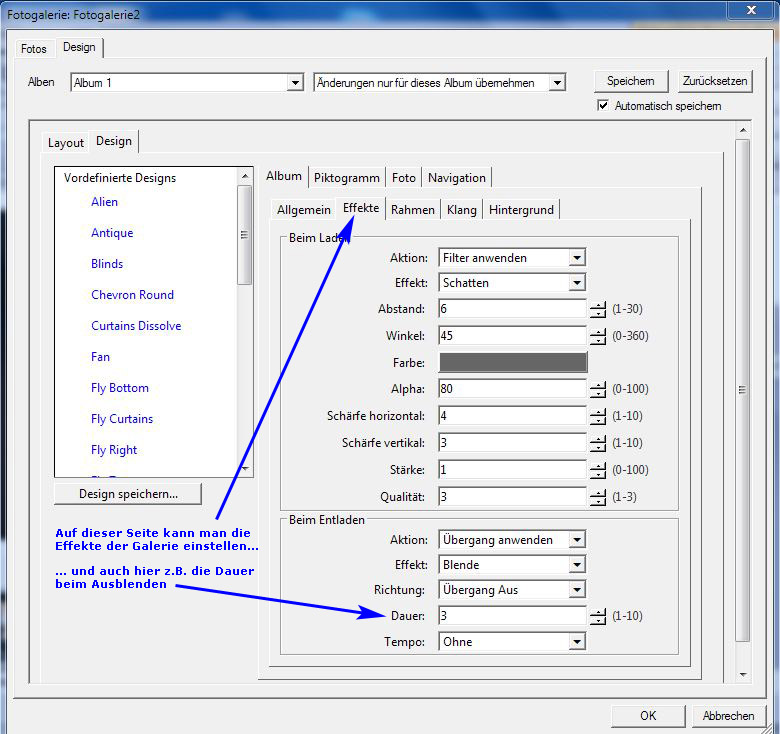Open the Fotos tab
Image resolution: width=780 pixels, height=734 pixels.
point(34,48)
